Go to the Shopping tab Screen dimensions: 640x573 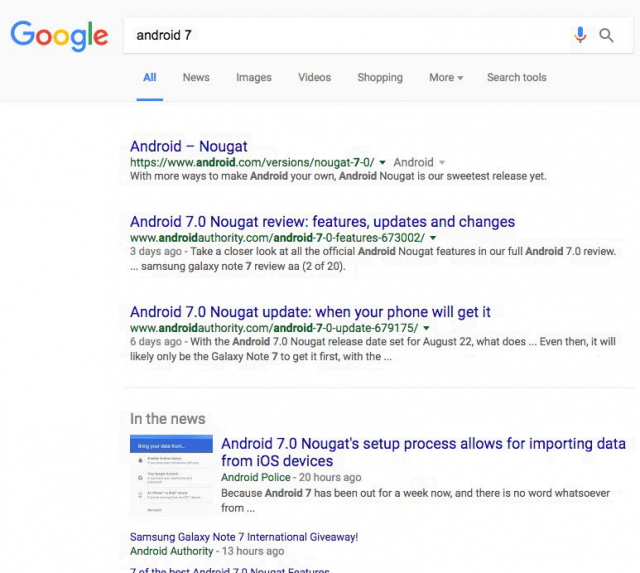point(380,77)
